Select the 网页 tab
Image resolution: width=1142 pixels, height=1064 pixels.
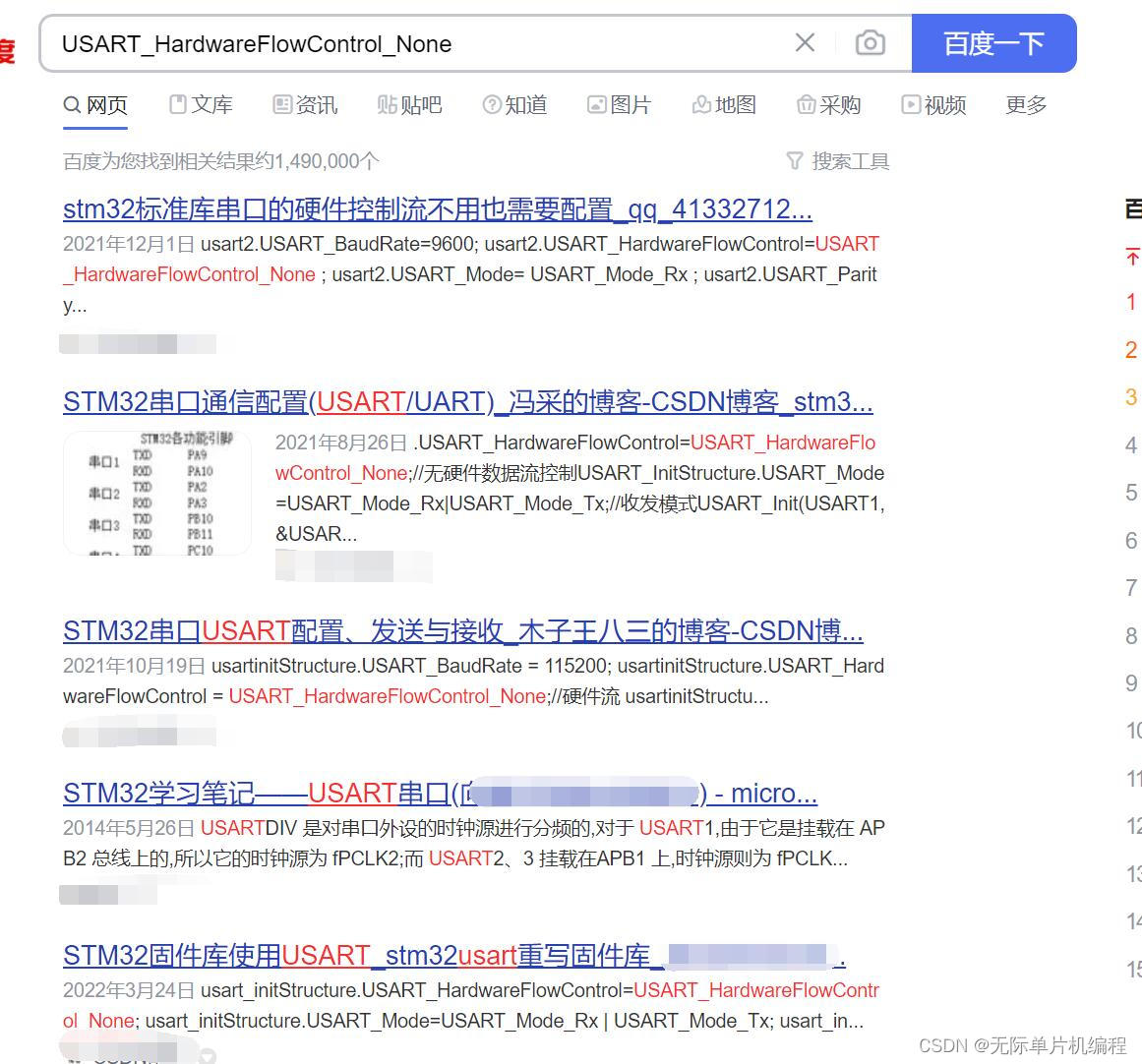tap(95, 105)
